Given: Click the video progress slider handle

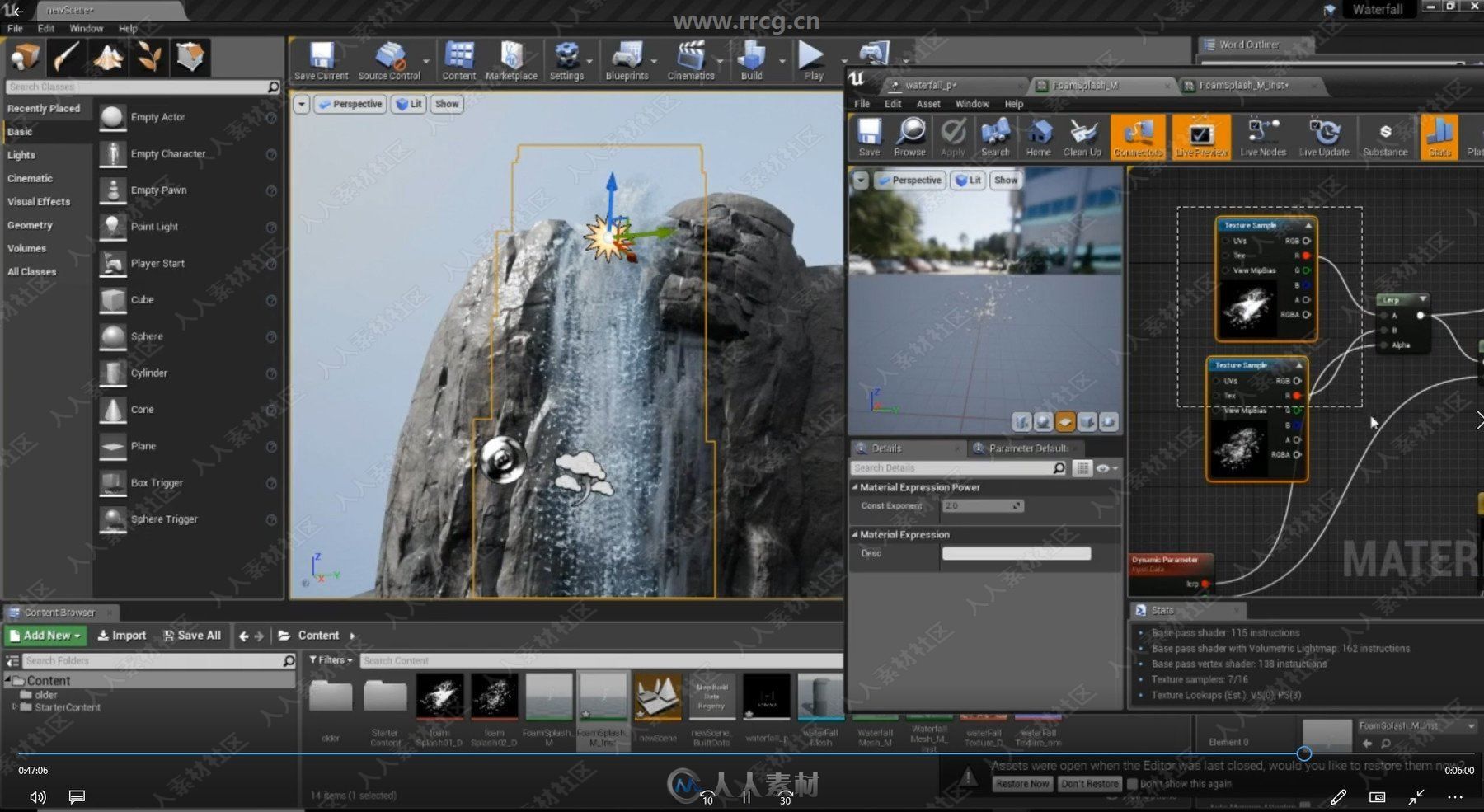Looking at the screenshot, I should click(x=1303, y=753).
